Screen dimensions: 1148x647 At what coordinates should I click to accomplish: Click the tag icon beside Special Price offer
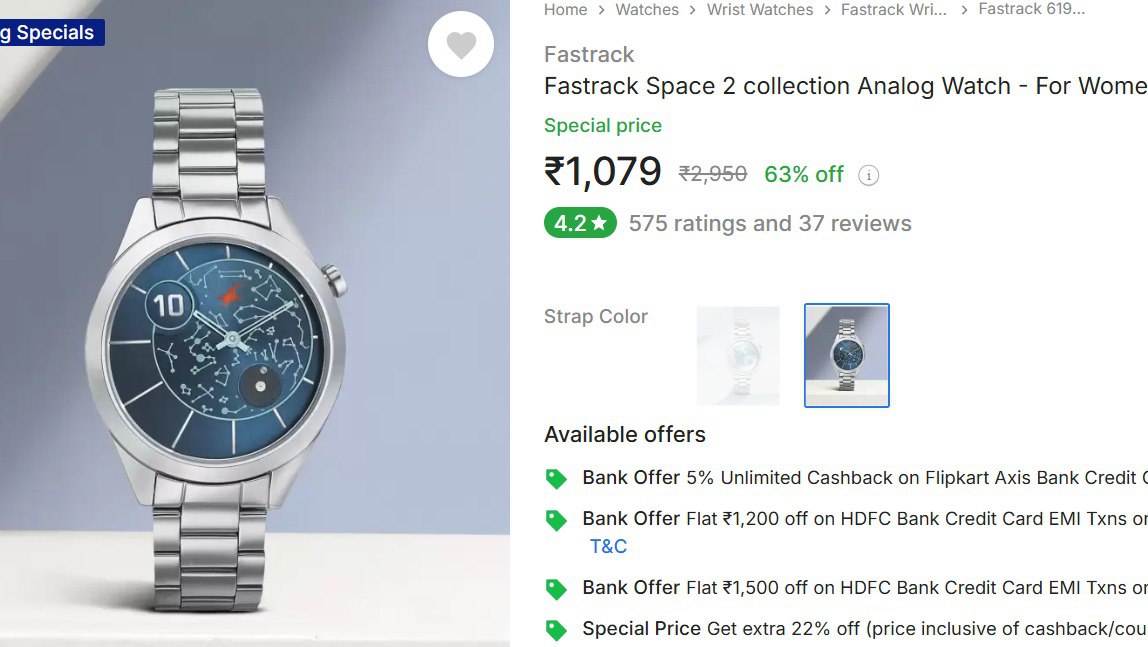point(556,630)
